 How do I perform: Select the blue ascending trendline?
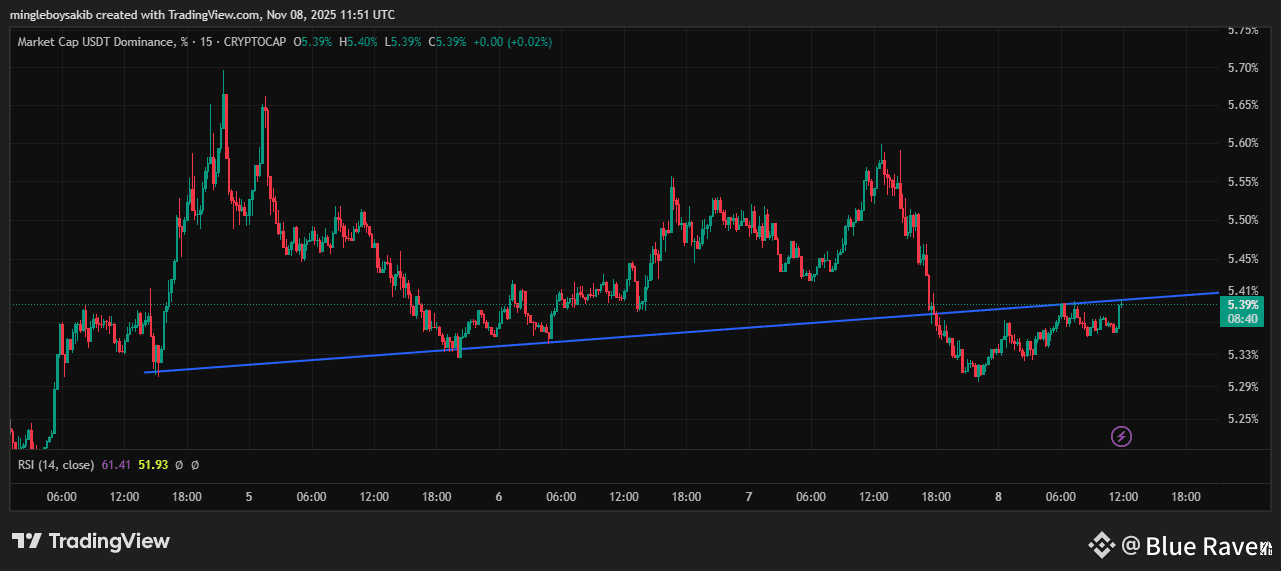(680, 332)
